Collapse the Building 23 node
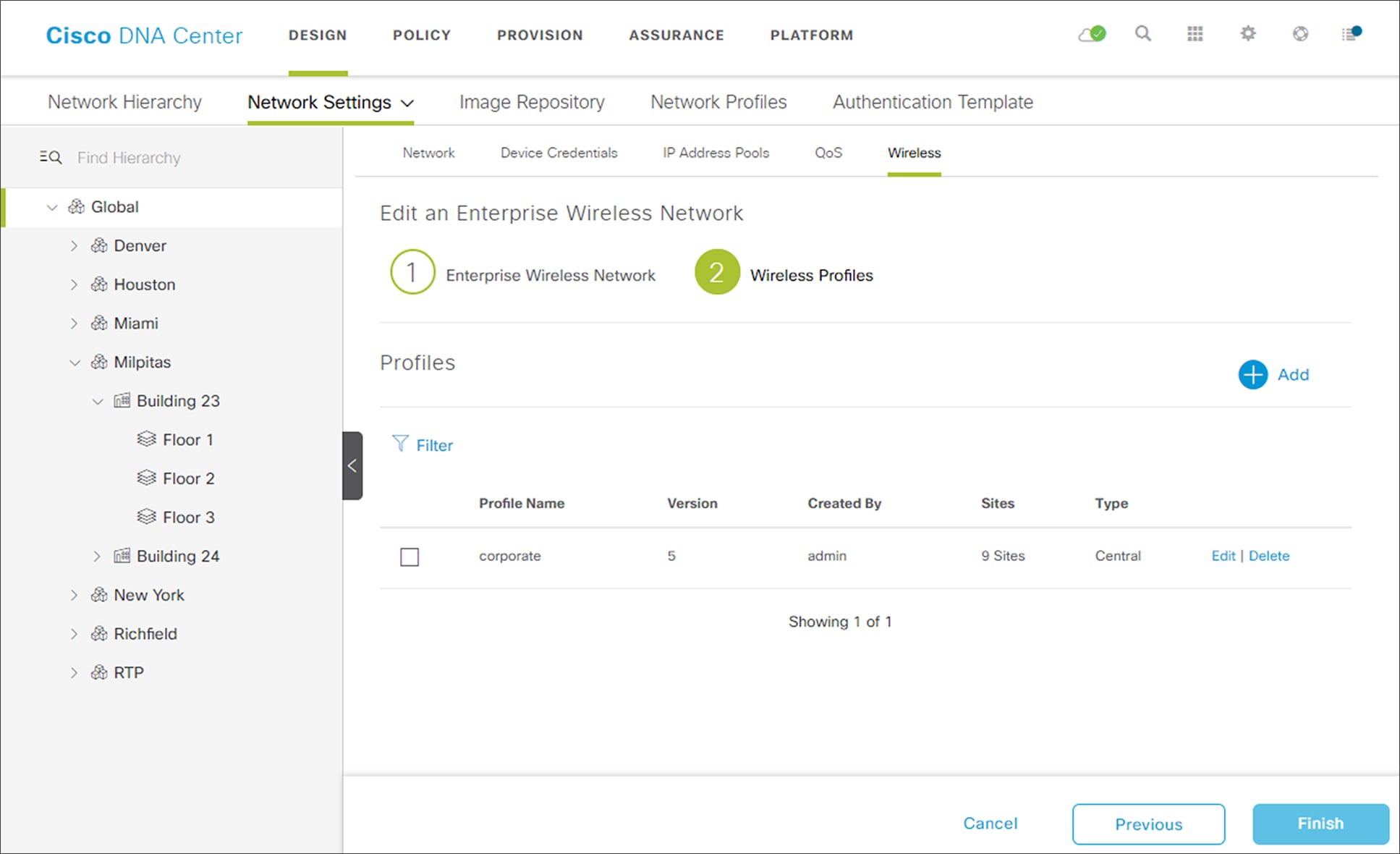 tap(98, 402)
